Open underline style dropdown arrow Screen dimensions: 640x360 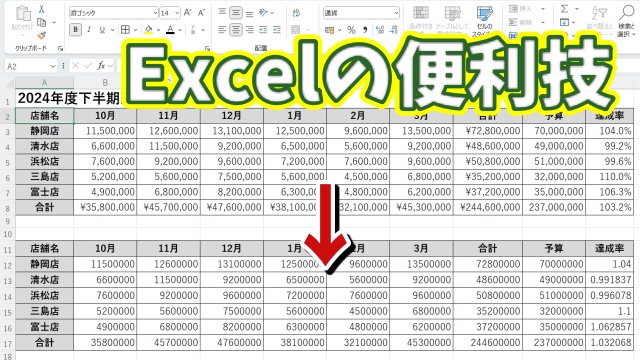point(112,30)
